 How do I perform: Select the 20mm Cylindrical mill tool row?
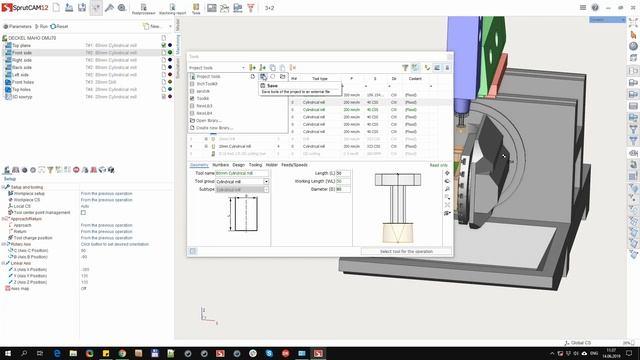click(x=235, y=146)
